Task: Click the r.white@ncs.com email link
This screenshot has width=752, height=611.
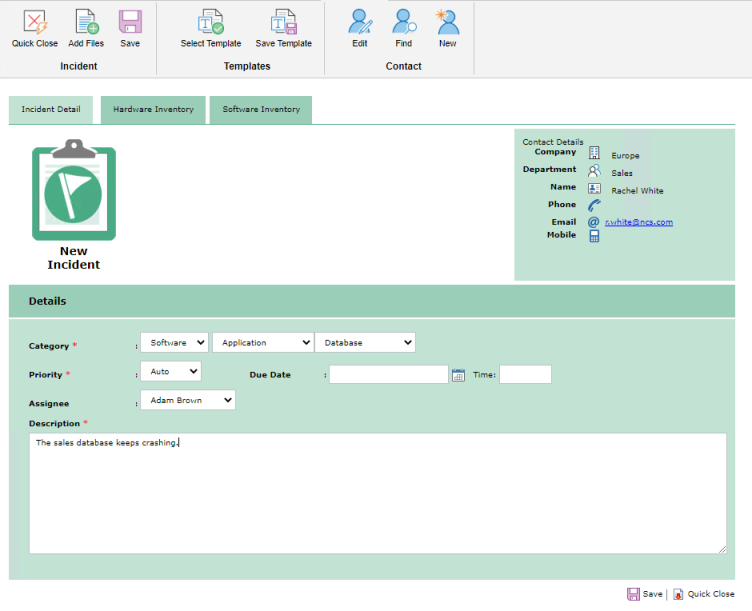Action: pyautogui.click(x=639, y=222)
